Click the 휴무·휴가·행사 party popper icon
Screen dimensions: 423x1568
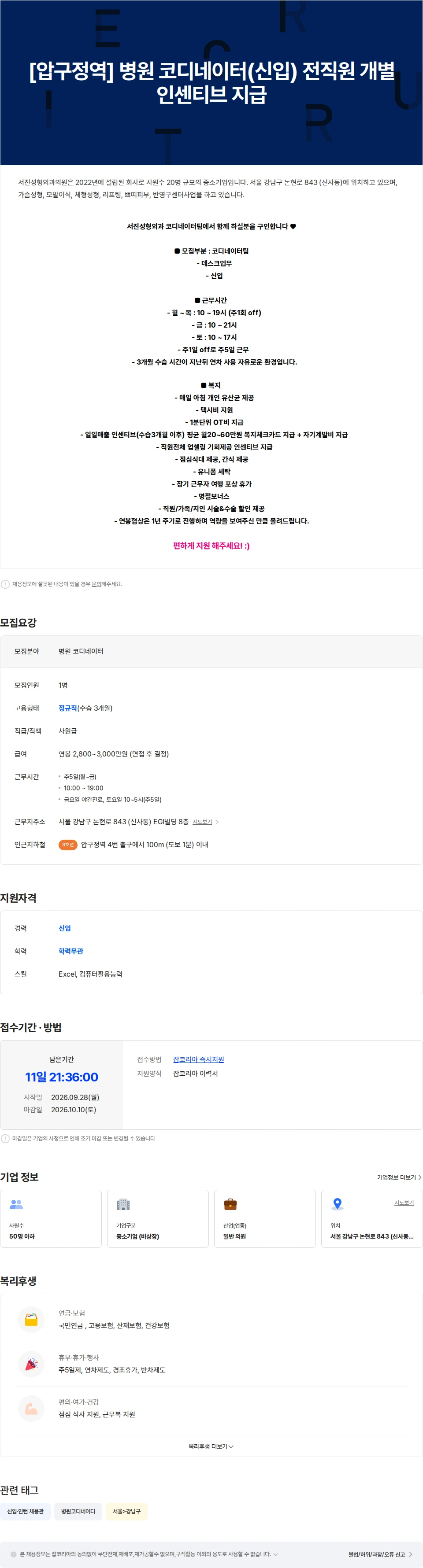(31, 1364)
